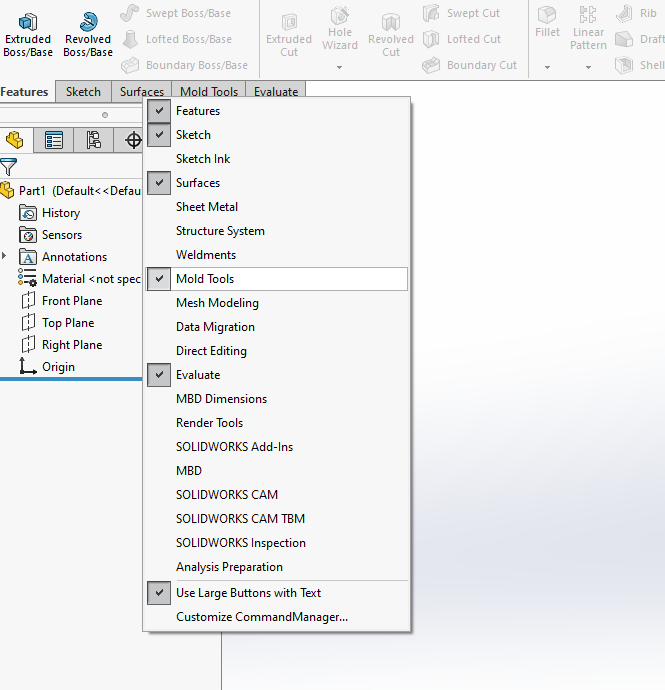Open the Hole Wizard tool
Image resolution: width=665 pixels, height=690 pixels.
[x=340, y=29]
